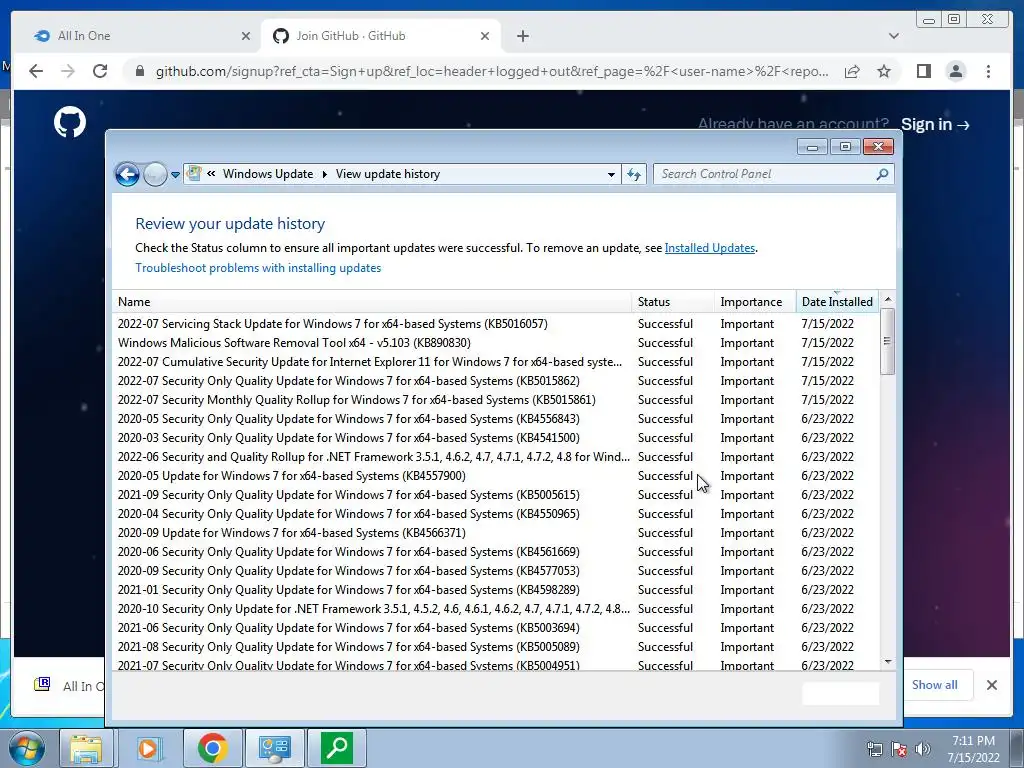
Task: Click Chrome's forward navigation arrow
Action: coord(68,71)
